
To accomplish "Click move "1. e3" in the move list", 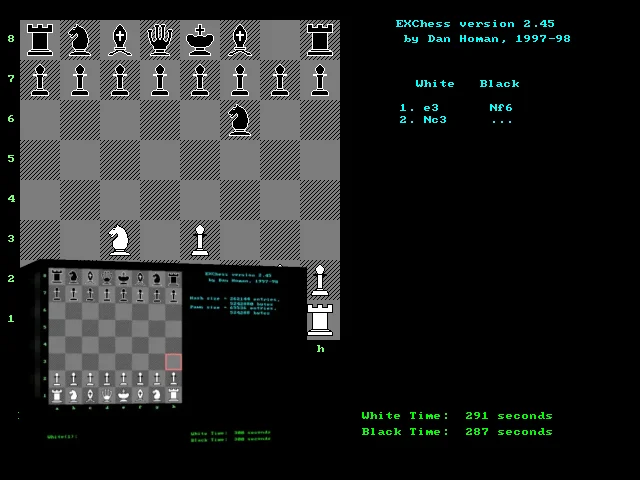I will click(419, 108).
